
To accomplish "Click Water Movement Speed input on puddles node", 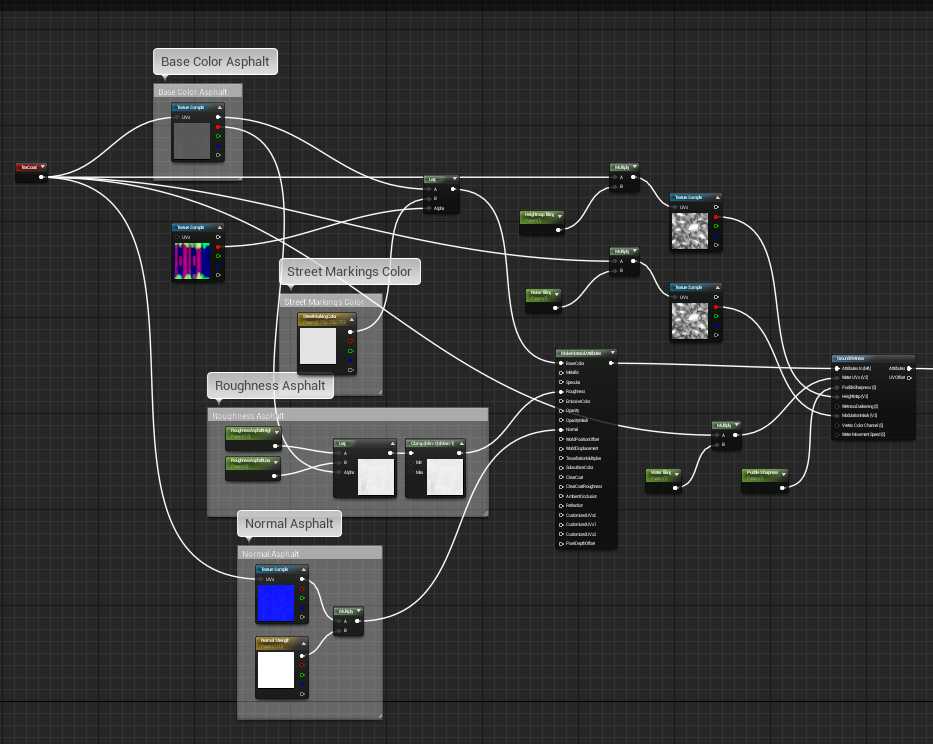I will pyautogui.click(x=863, y=434).
